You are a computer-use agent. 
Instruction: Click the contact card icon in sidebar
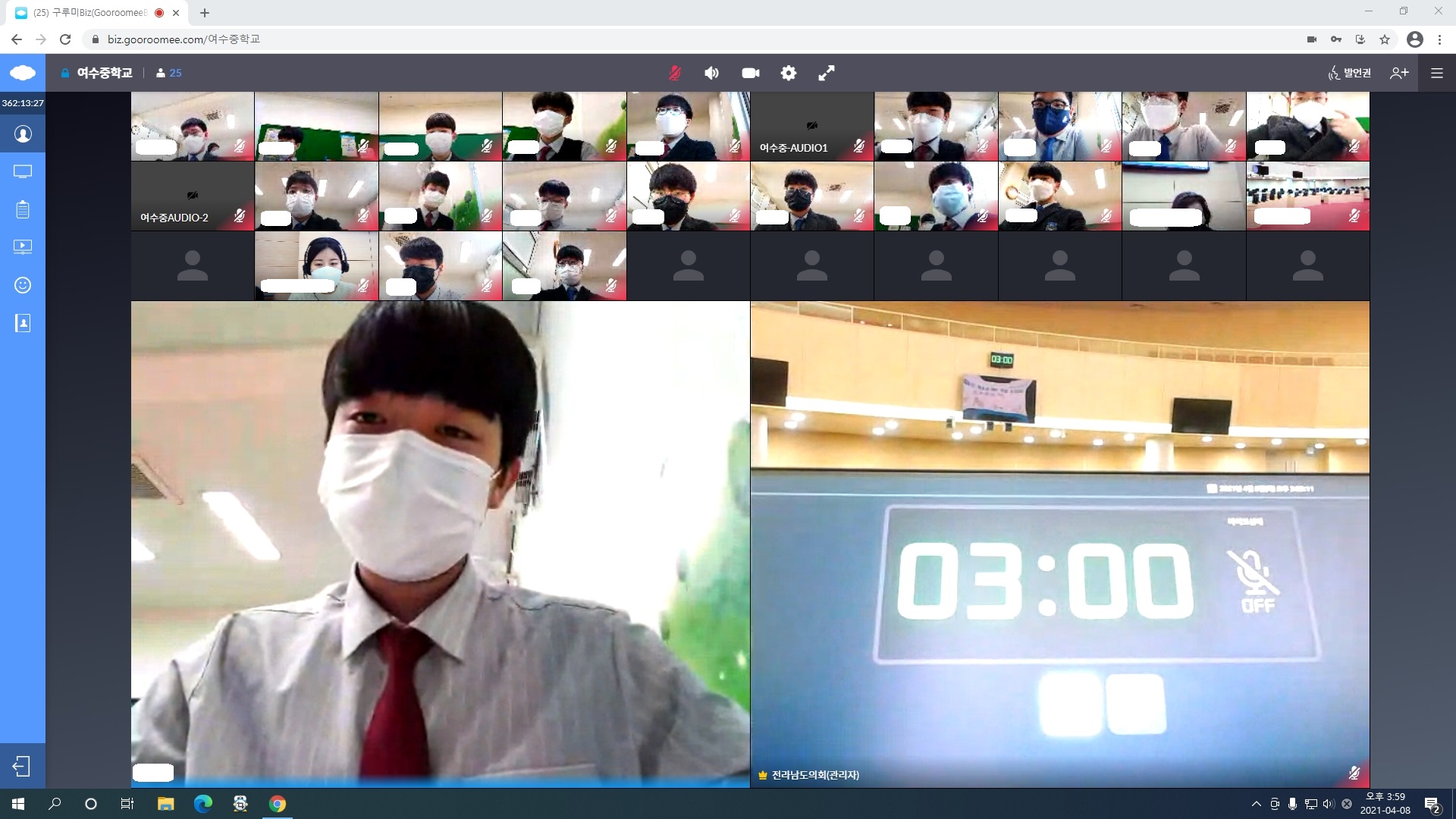(x=23, y=323)
